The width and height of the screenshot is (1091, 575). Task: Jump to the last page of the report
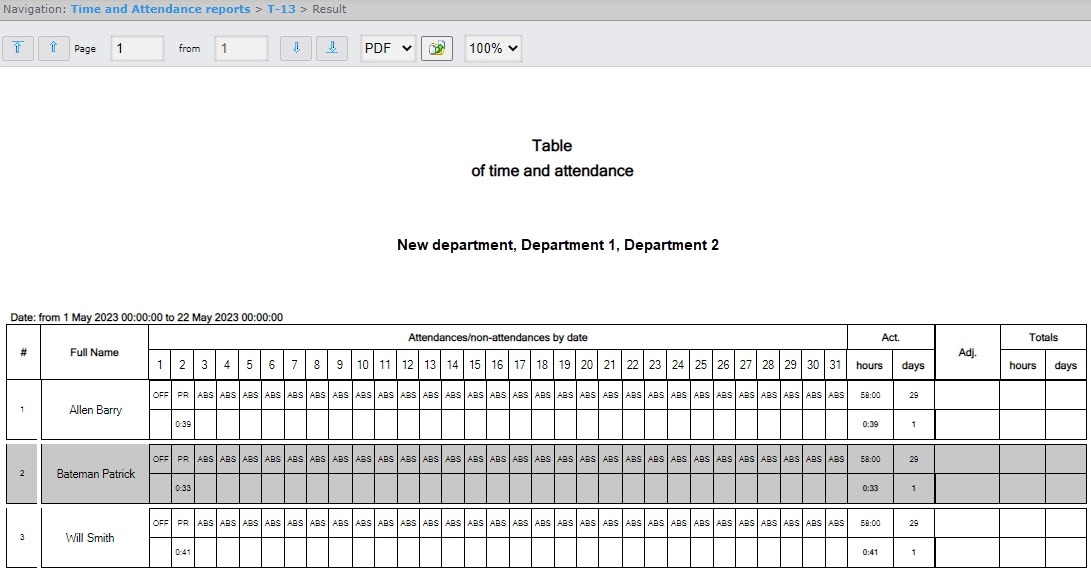332,48
